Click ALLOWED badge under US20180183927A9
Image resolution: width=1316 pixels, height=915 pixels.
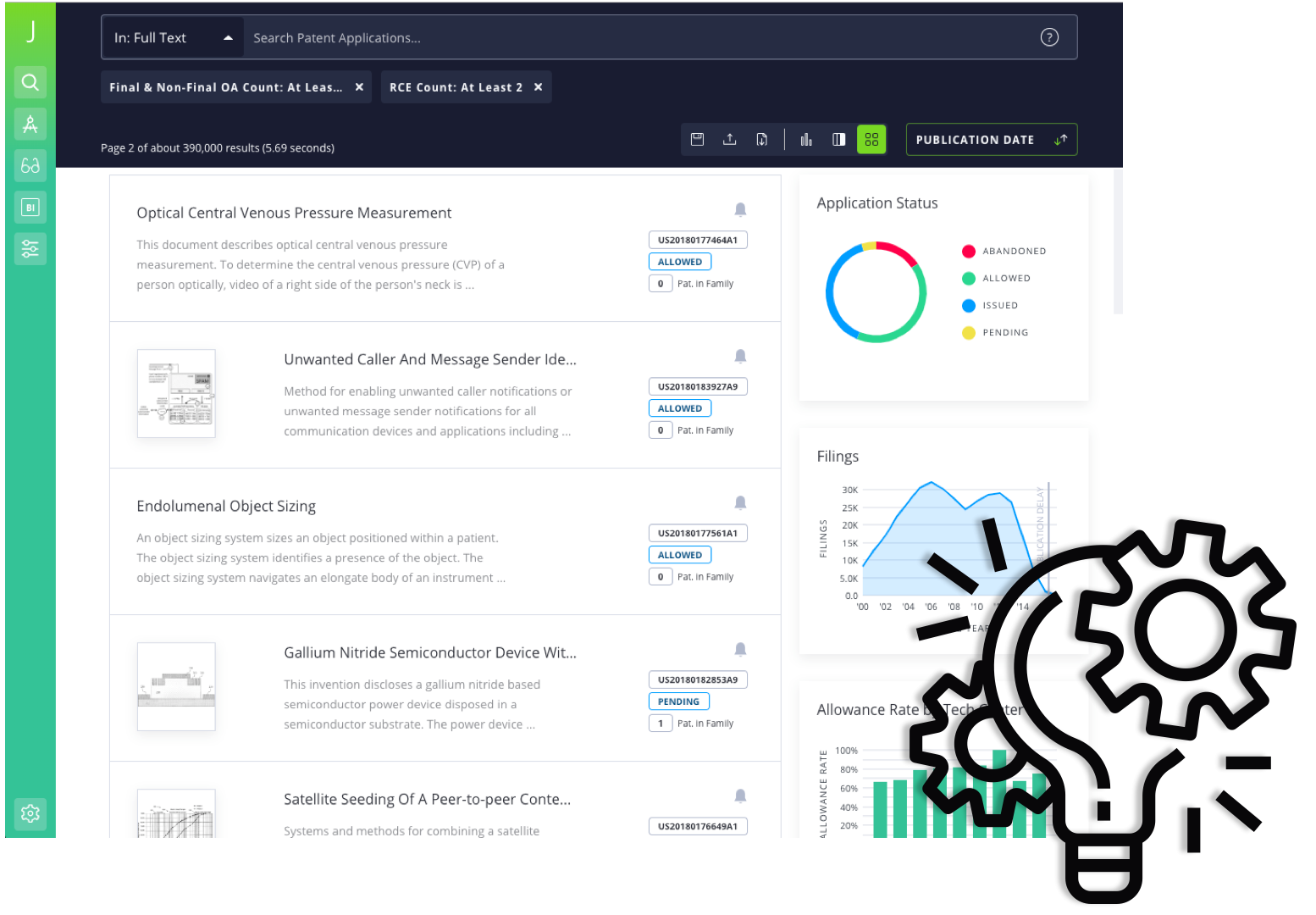pyautogui.click(x=680, y=408)
